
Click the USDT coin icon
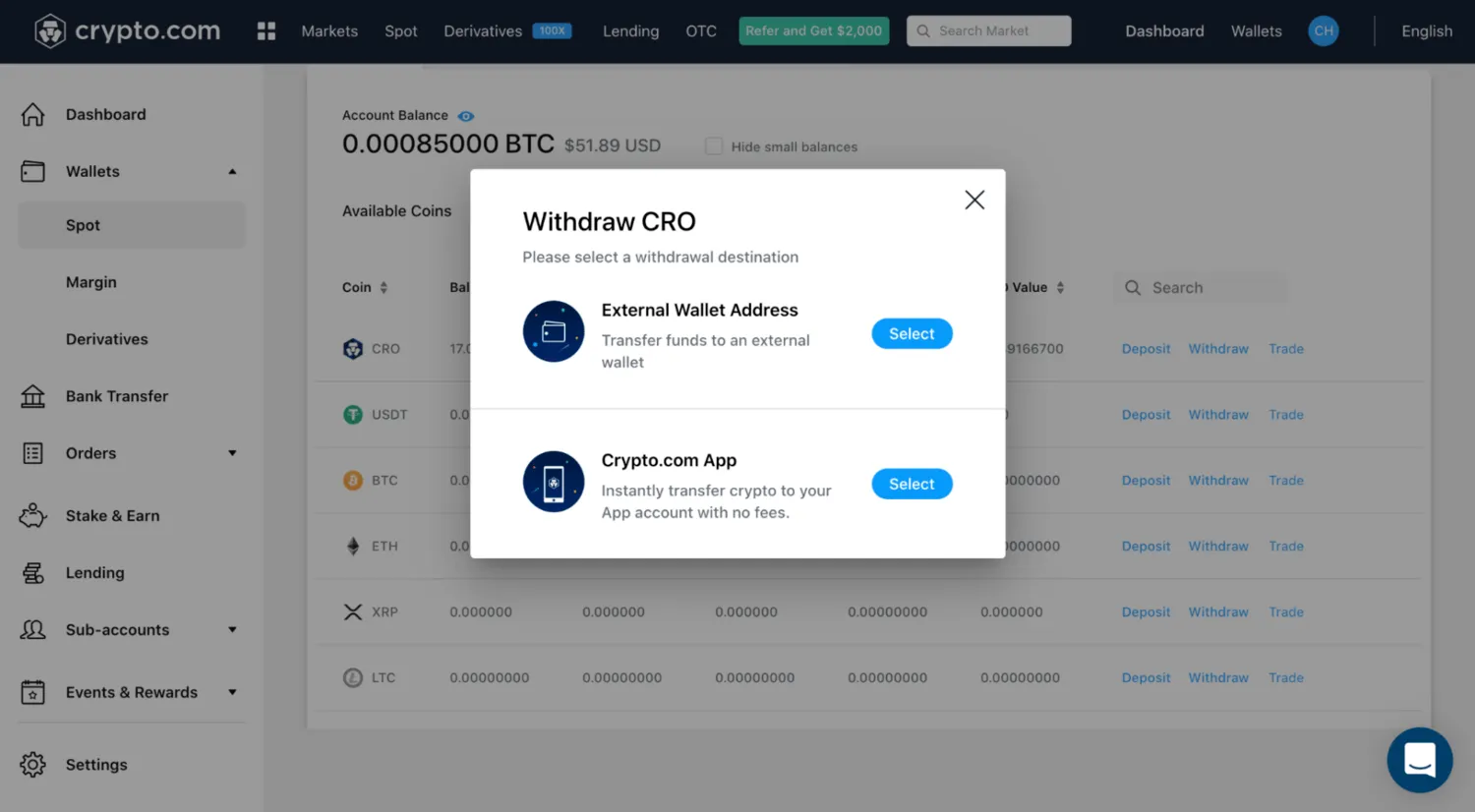(x=353, y=415)
